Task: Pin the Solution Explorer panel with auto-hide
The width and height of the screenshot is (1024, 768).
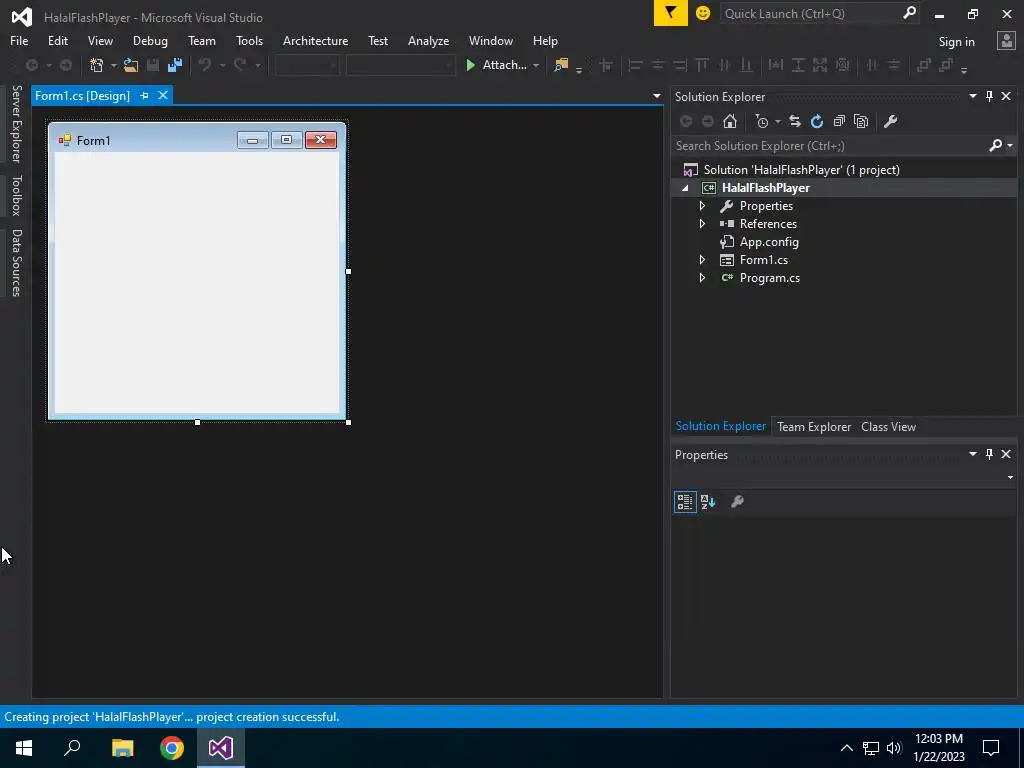Action: tap(989, 96)
